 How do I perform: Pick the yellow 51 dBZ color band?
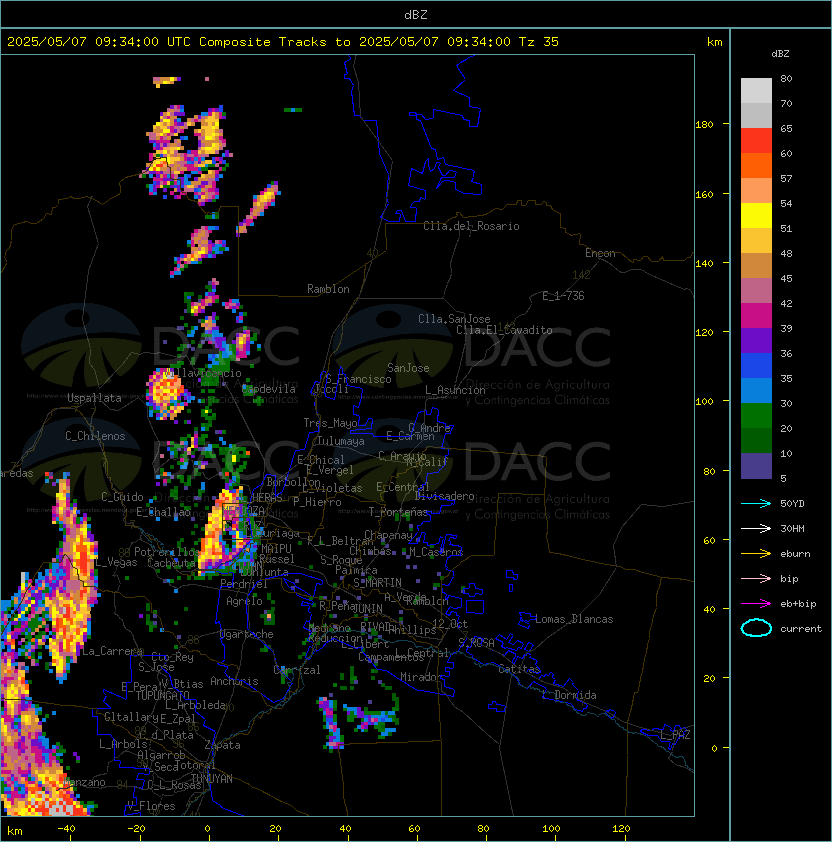[756, 215]
